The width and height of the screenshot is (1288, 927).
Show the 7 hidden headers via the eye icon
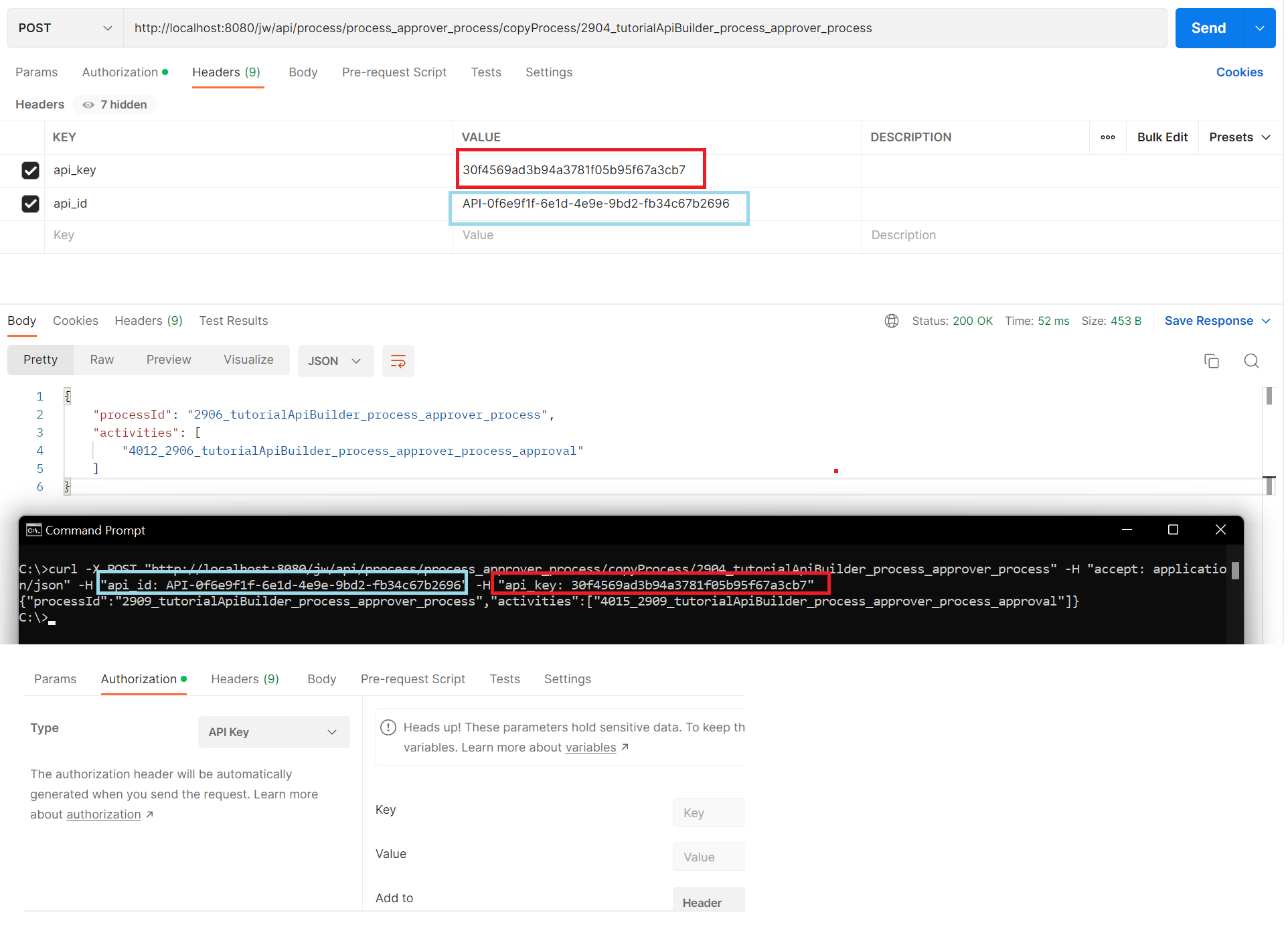pos(88,104)
